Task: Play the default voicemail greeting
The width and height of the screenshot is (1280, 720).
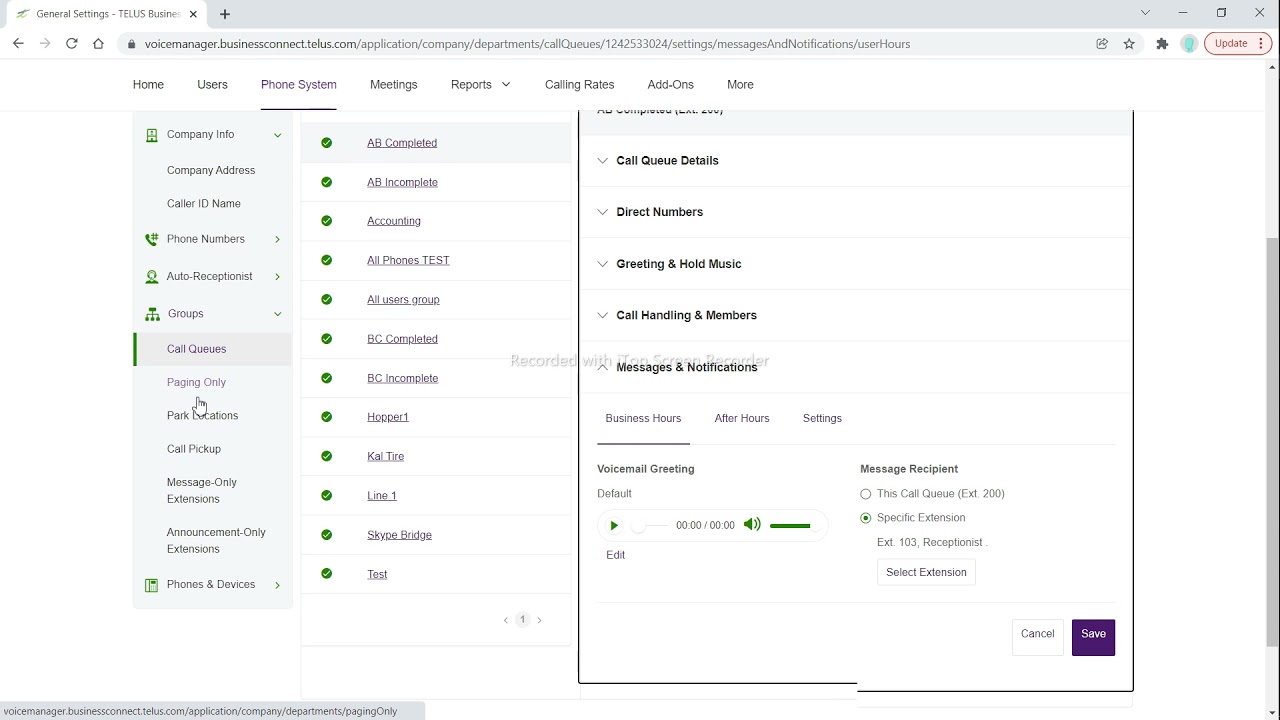Action: coord(614,526)
